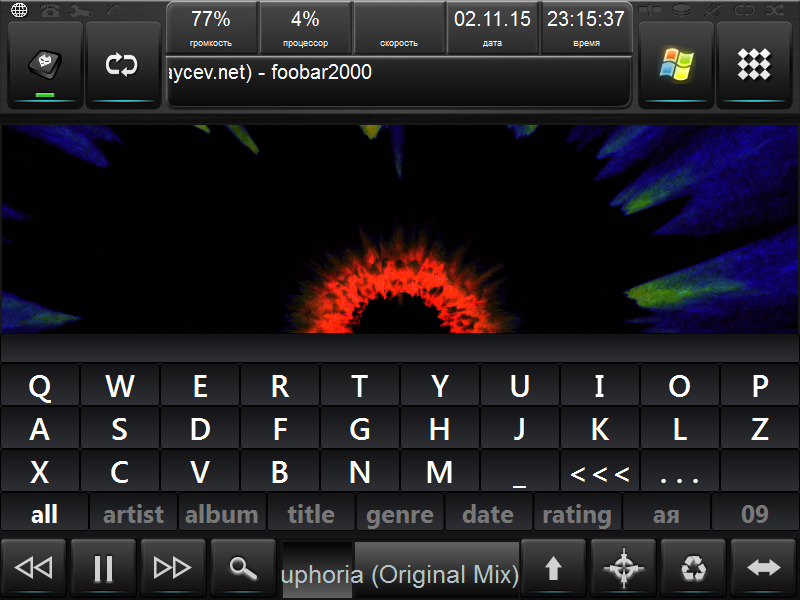Click the horizontal double-arrow icon
The width and height of the screenshot is (800, 600).
coord(763,569)
